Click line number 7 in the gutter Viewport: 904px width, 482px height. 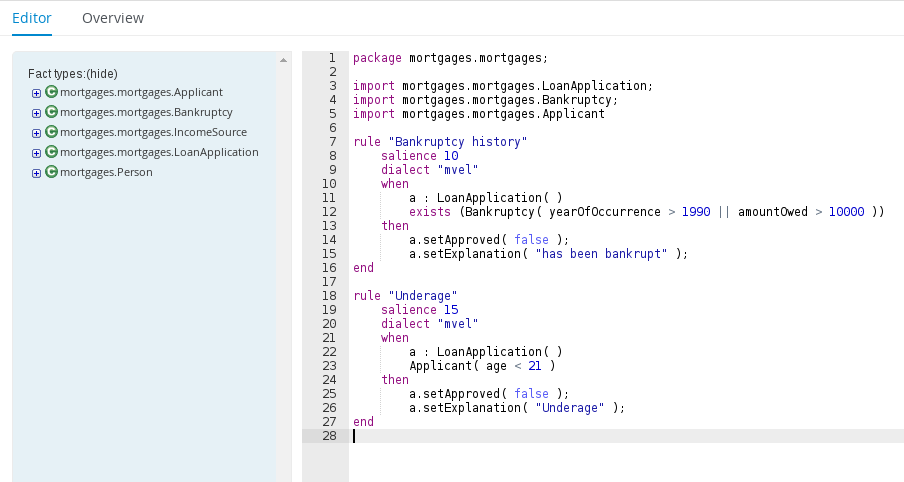click(x=331, y=142)
